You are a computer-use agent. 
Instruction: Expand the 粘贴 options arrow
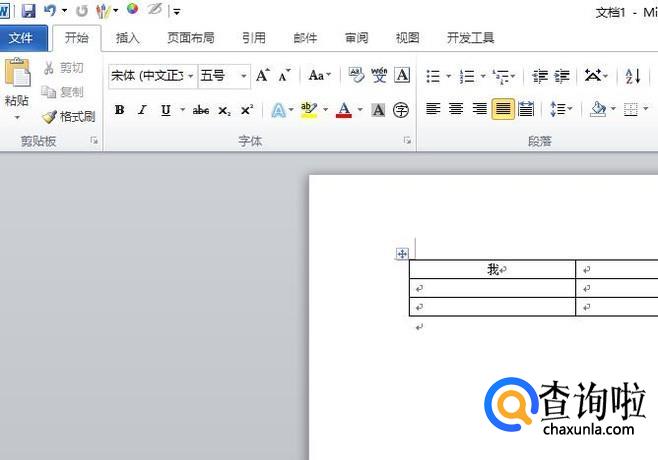tap(17, 117)
